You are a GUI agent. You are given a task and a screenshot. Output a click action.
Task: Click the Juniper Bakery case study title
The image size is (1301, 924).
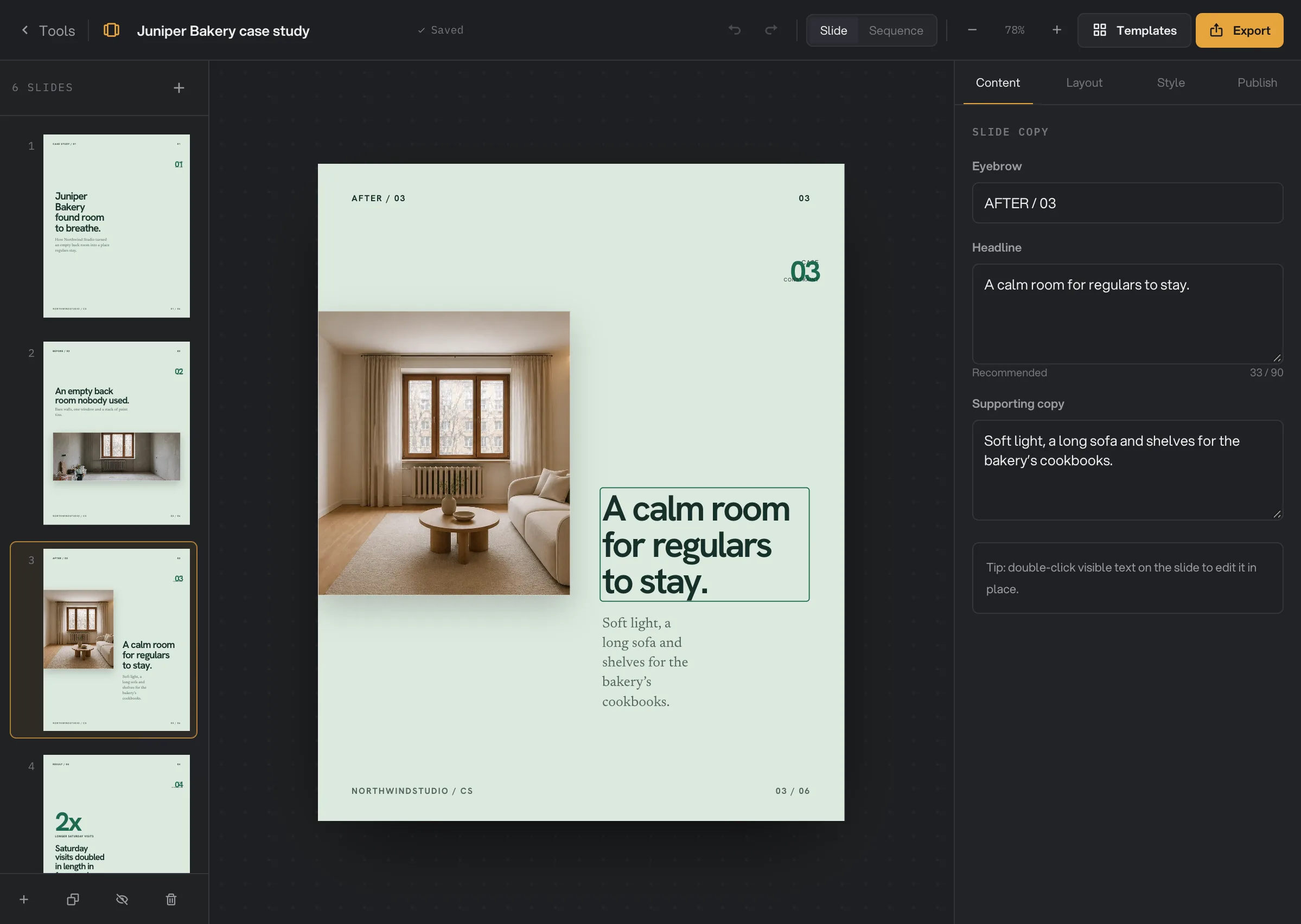point(223,31)
